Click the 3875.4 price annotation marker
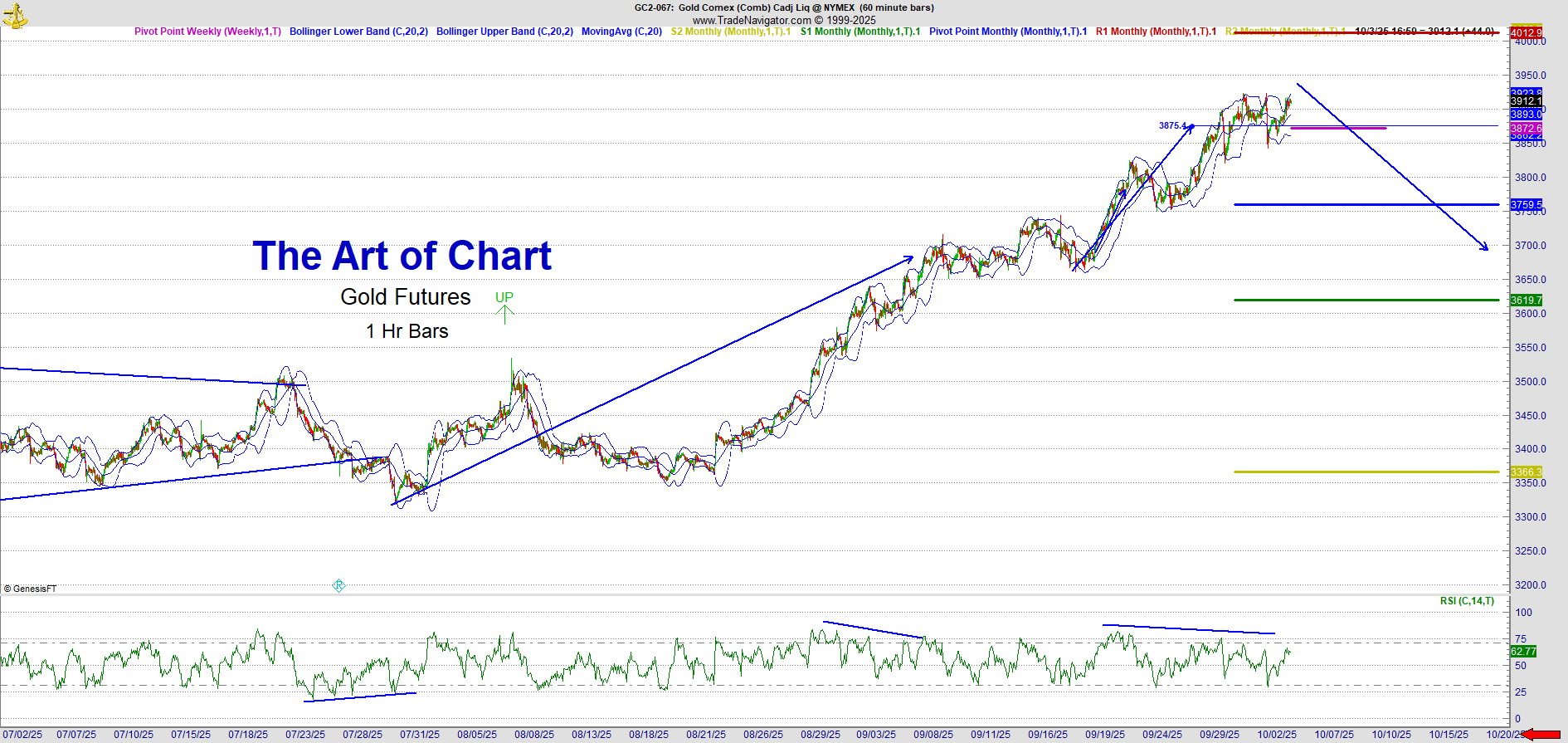 (1172, 126)
